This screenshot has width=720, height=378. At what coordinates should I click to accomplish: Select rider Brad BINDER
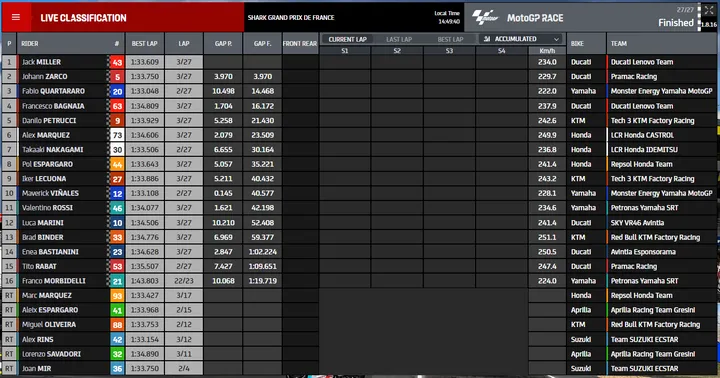pyautogui.click(x=43, y=237)
